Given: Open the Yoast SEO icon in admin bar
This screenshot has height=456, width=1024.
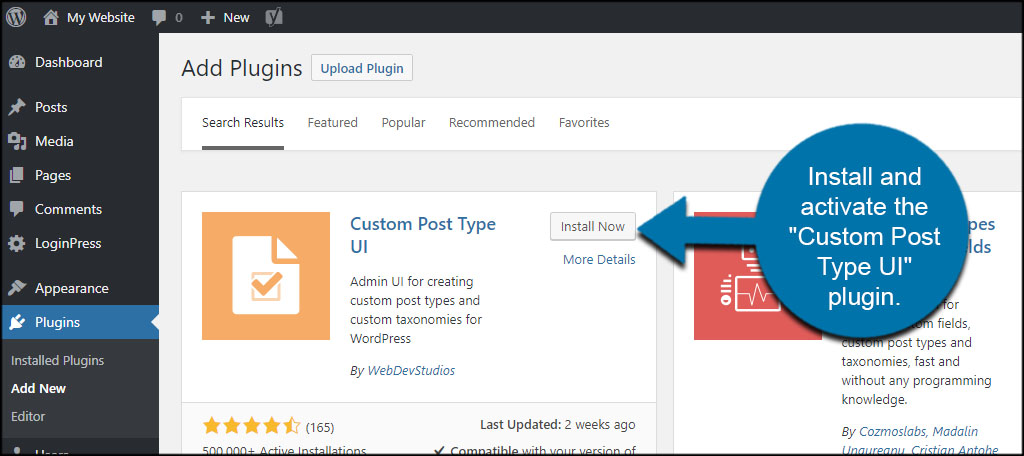Looking at the screenshot, I should 274,18.
